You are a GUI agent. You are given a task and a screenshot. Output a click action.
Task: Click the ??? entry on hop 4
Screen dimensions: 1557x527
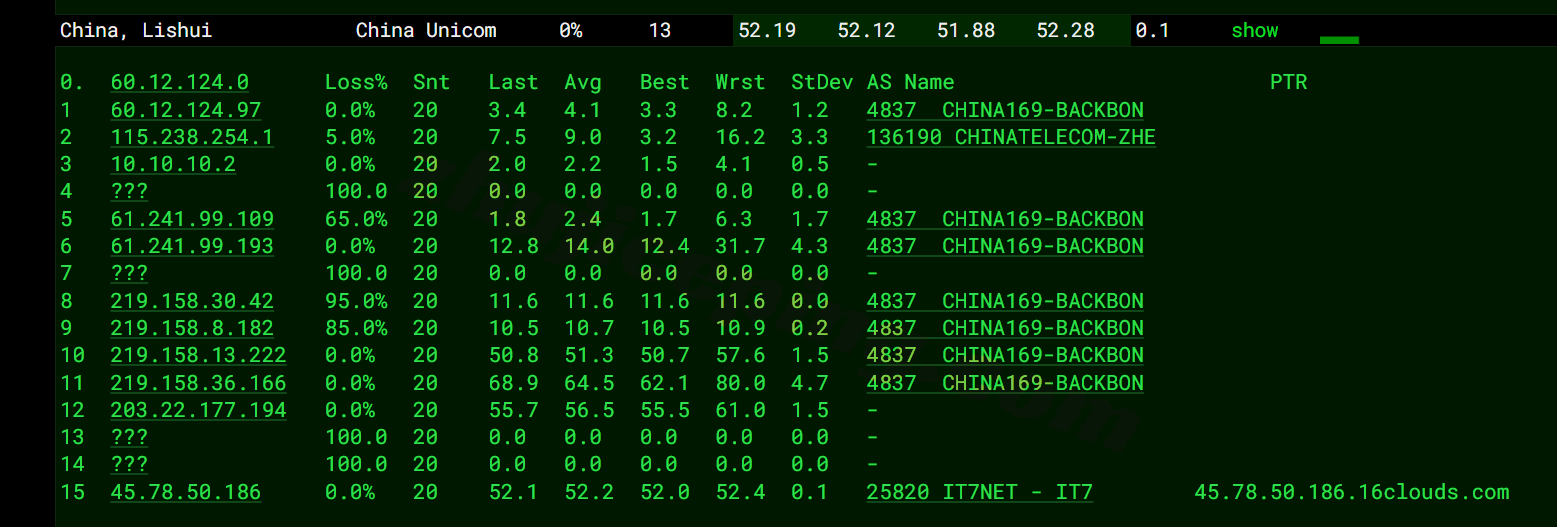point(129,191)
